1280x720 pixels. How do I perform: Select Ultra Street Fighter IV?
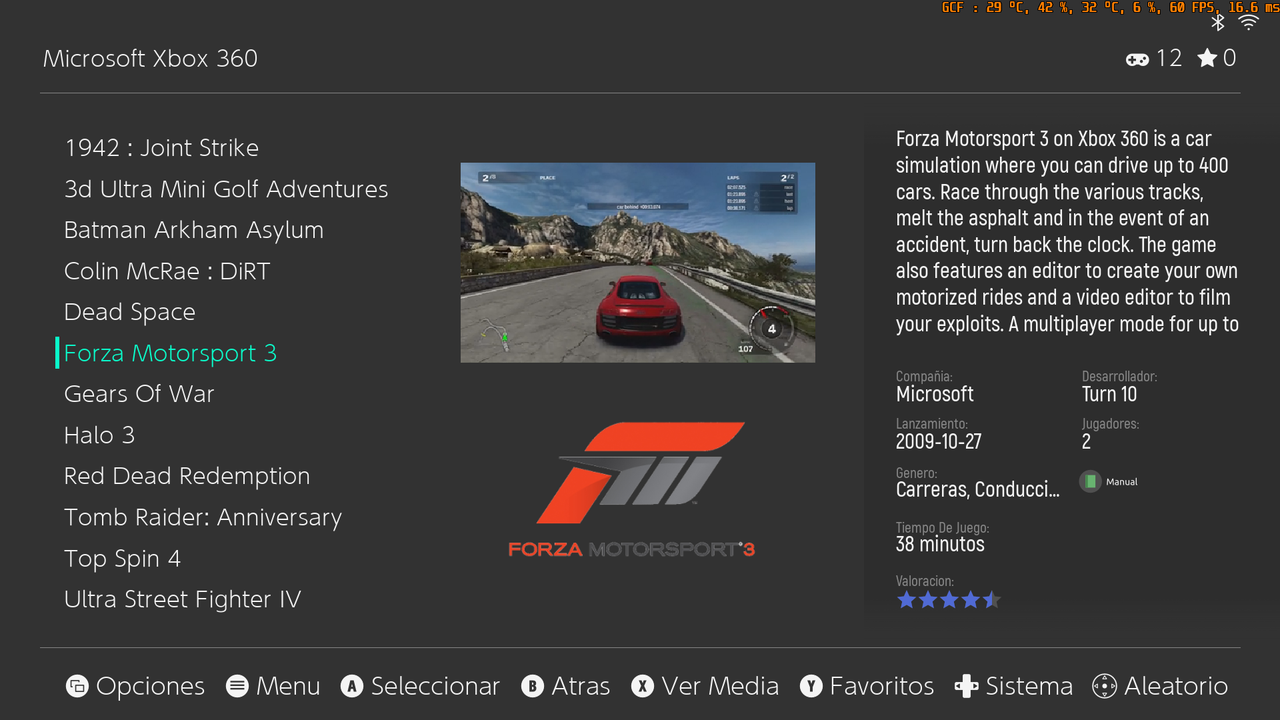182,599
